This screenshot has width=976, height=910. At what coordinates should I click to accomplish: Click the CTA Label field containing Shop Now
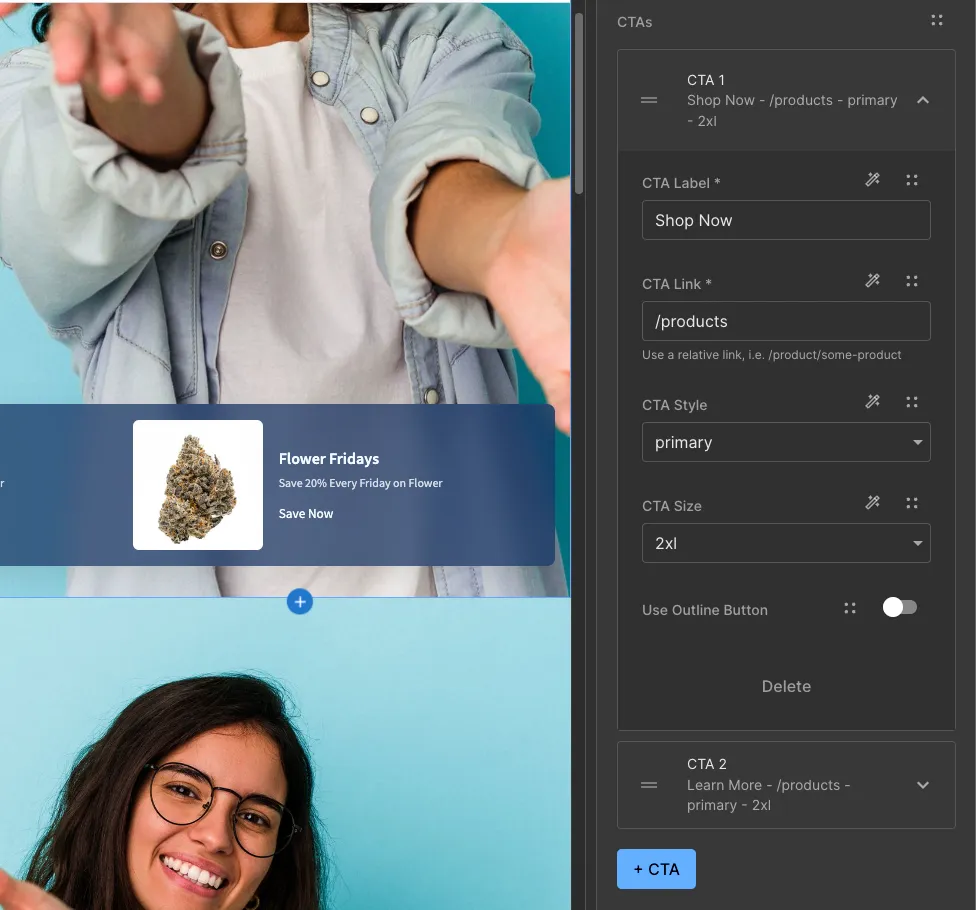tap(786, 220)
